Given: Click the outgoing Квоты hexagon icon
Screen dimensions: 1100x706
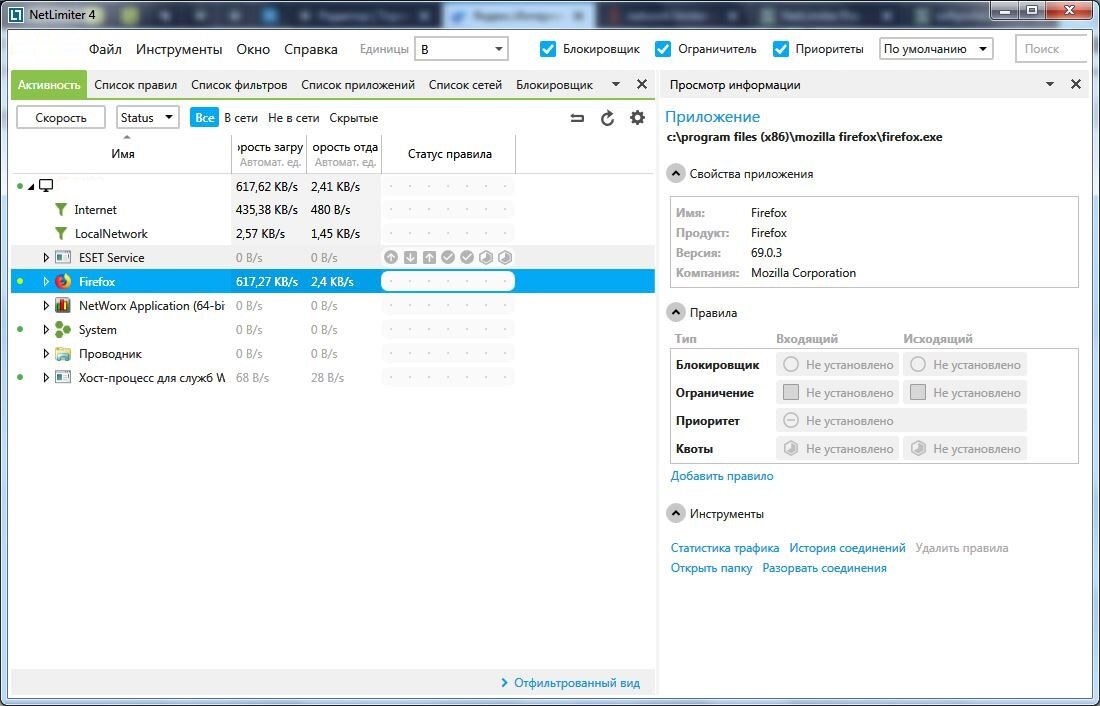Looking at the screenshot, I should point(918,448).
